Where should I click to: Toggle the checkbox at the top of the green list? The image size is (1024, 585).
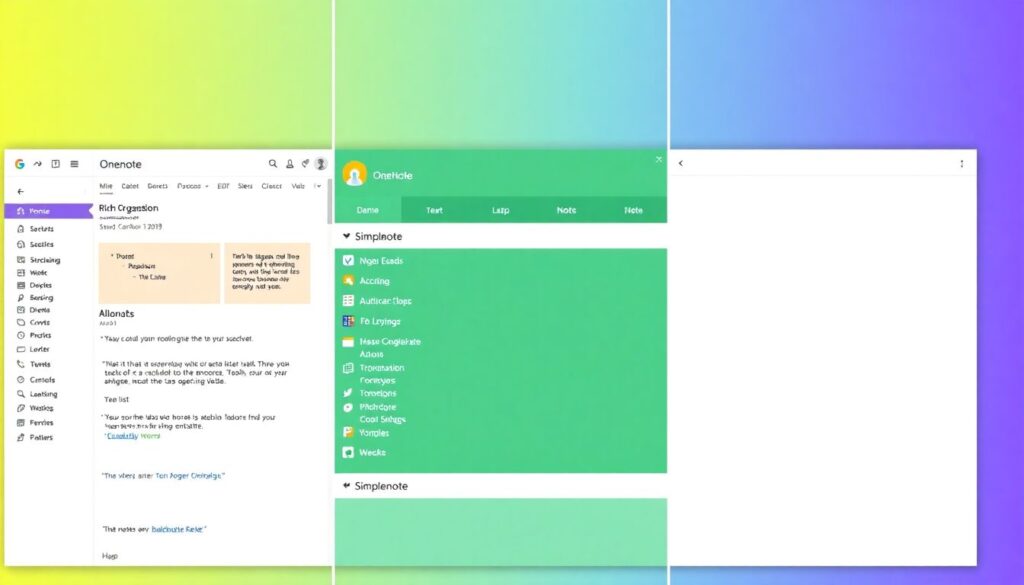pos(348,260)
